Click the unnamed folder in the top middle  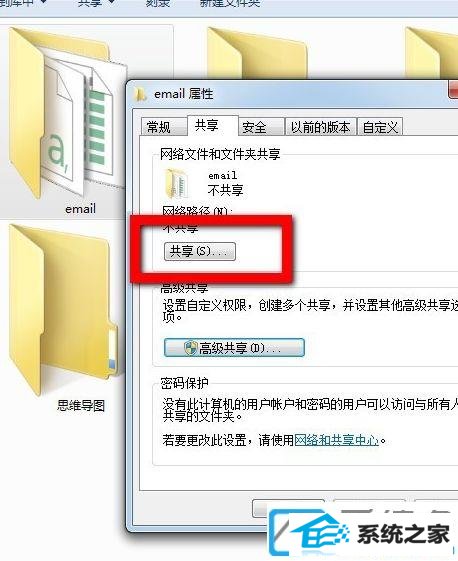pos(257,53)
